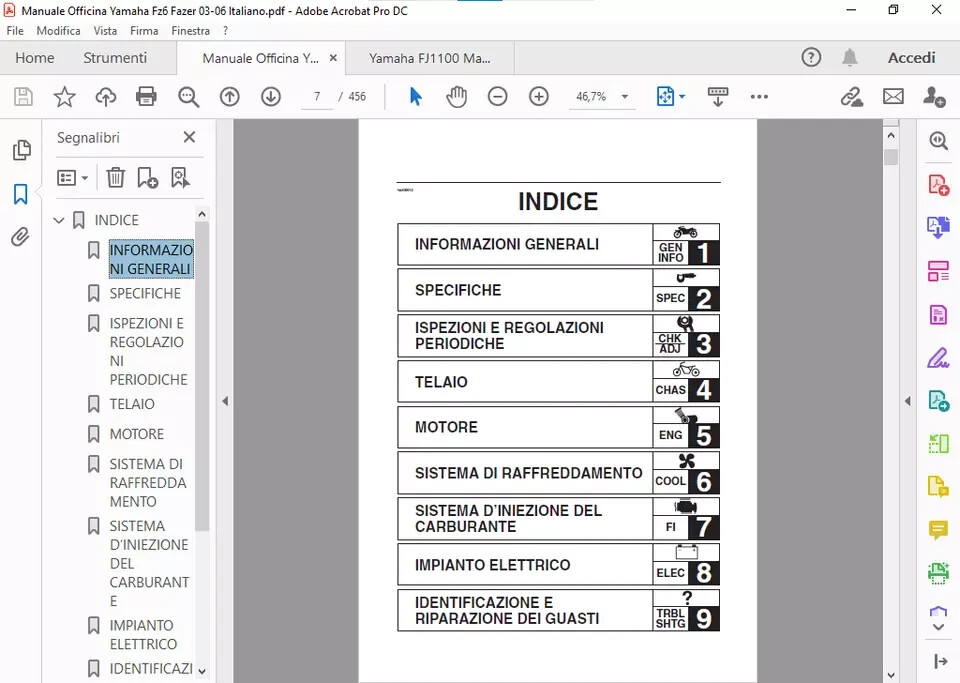Open the Help question mark icon
960x683 pixels.
[x=811, y=58]
